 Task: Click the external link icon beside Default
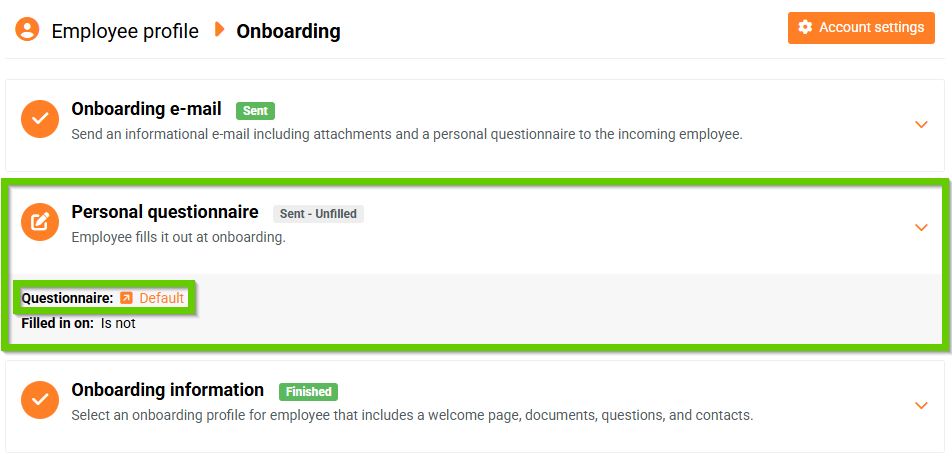(x=126, y=298)
